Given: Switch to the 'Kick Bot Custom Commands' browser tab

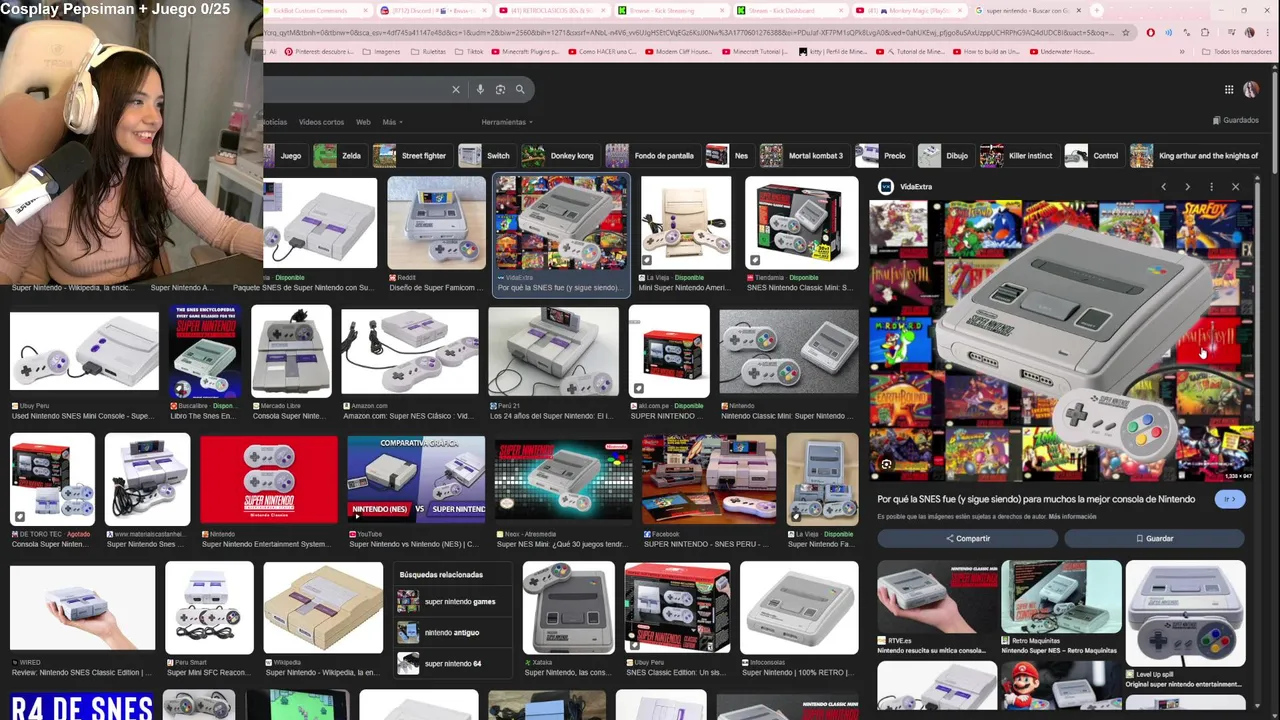Looking at the screenshot, I should [318, 10].
